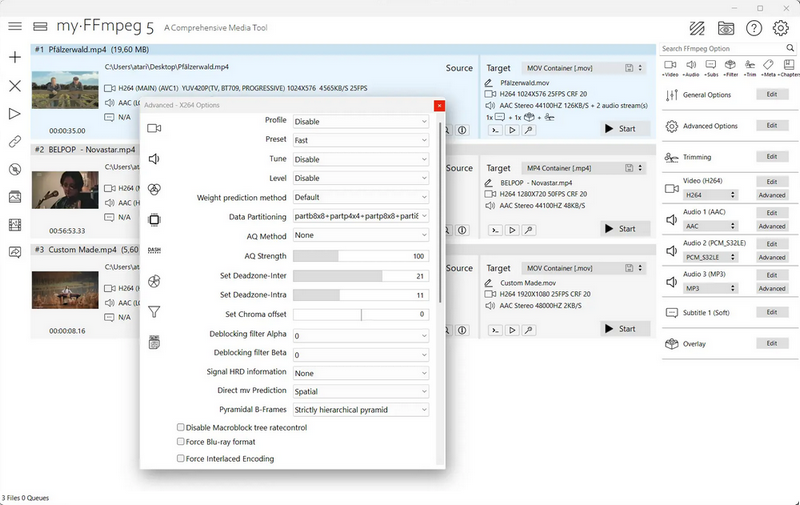Open the Preset dropdown showing Fast
The image size is (800, 505).
(361, 140)
